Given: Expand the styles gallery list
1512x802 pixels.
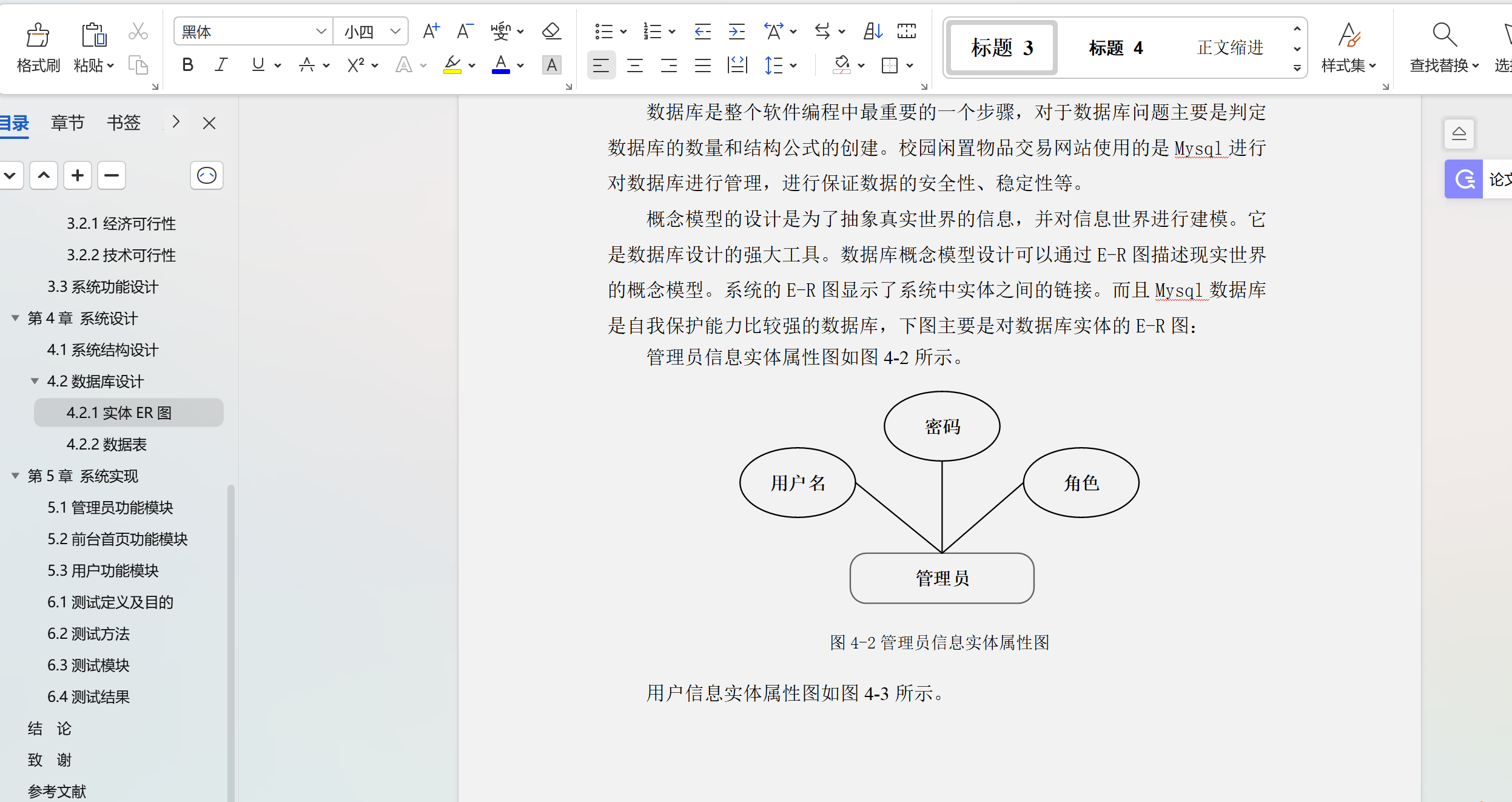Looking at the screenshot, I should coord(1297,67).
